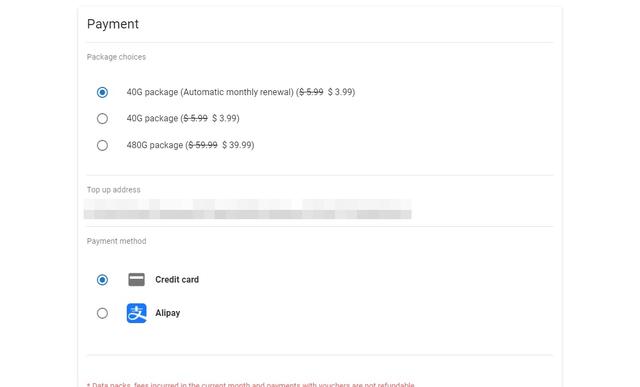This screenshot has width=640, height=387.
Task: Select the 480G package radio button
Action: pyautogui.click(x=102, y=145)
